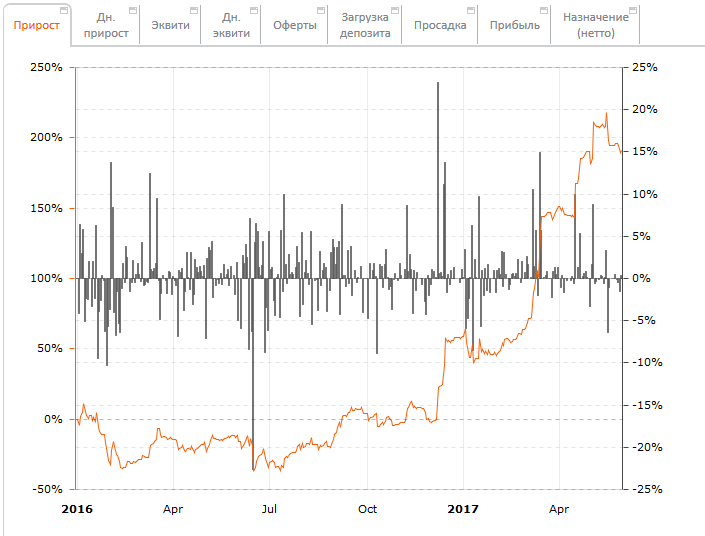Open the Загрузка депозита tab
This screenshot has height=536, width=705.
coord(363,25)
